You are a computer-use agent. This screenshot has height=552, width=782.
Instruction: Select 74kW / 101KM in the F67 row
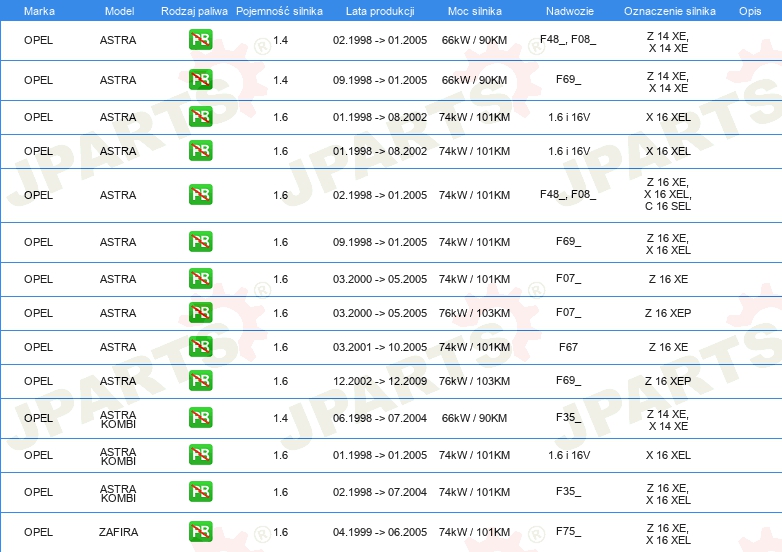tap(474, 347)
